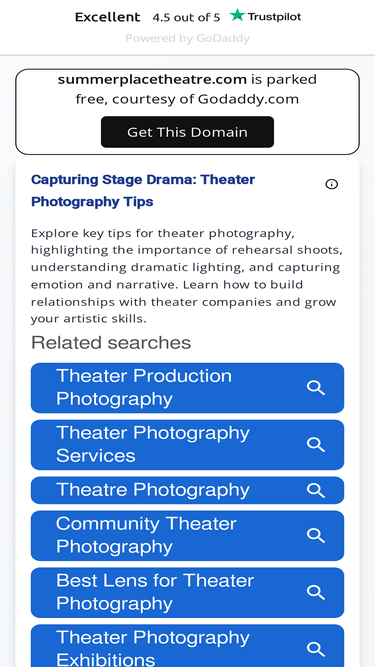Select Theater Photography Exhibitions related search
Screen dimensions: 375x667
pos(188,646)
